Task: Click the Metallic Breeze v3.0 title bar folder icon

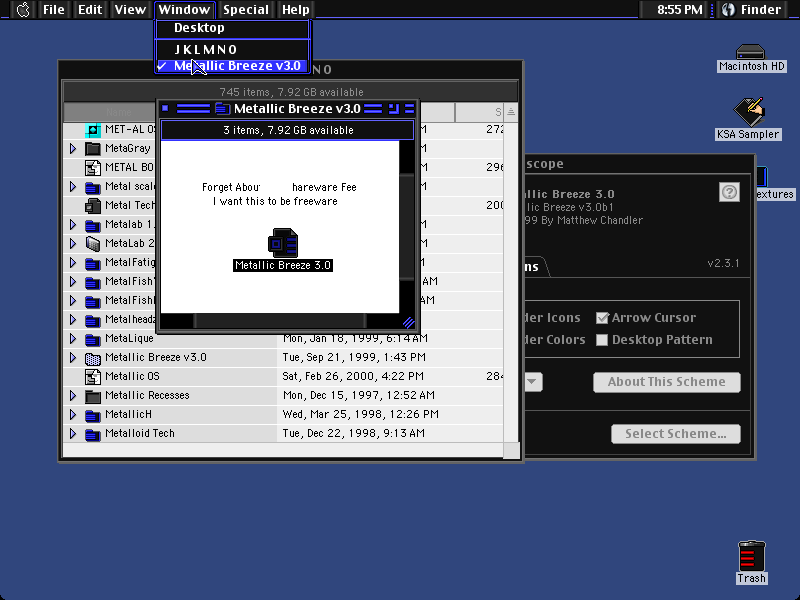Action: (222, 109)
